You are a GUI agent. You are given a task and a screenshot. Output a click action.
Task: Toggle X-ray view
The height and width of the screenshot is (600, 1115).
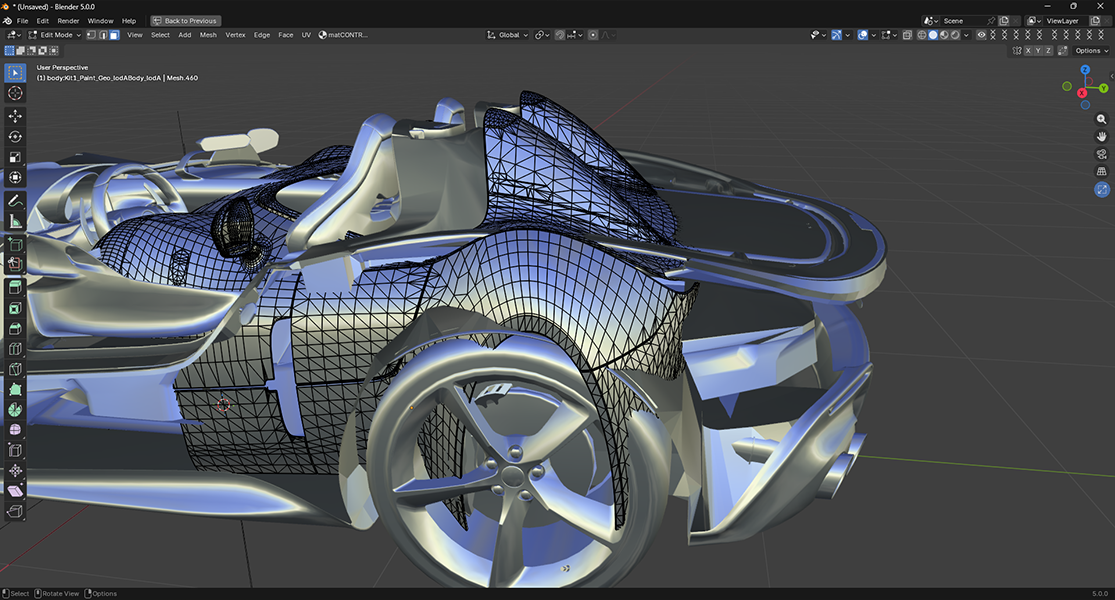907,35
